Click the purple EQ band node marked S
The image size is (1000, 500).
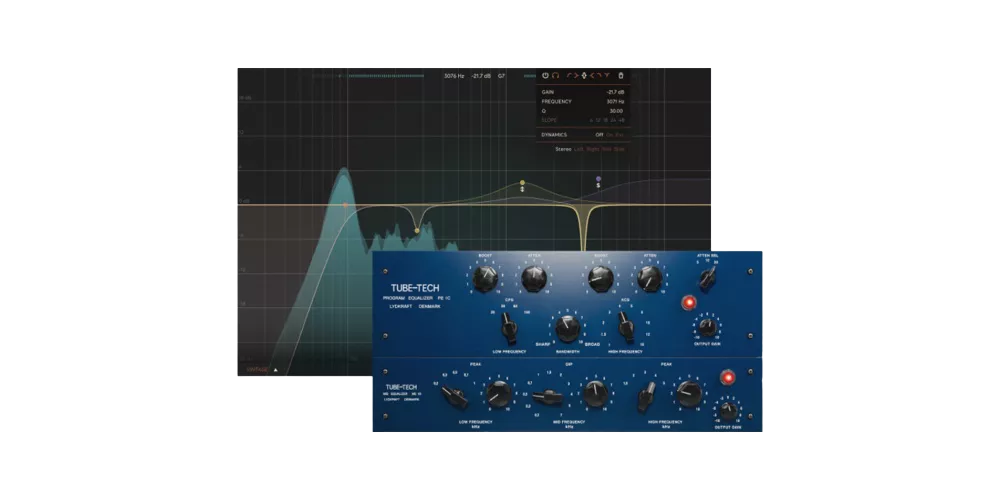(x=598, y=179)
